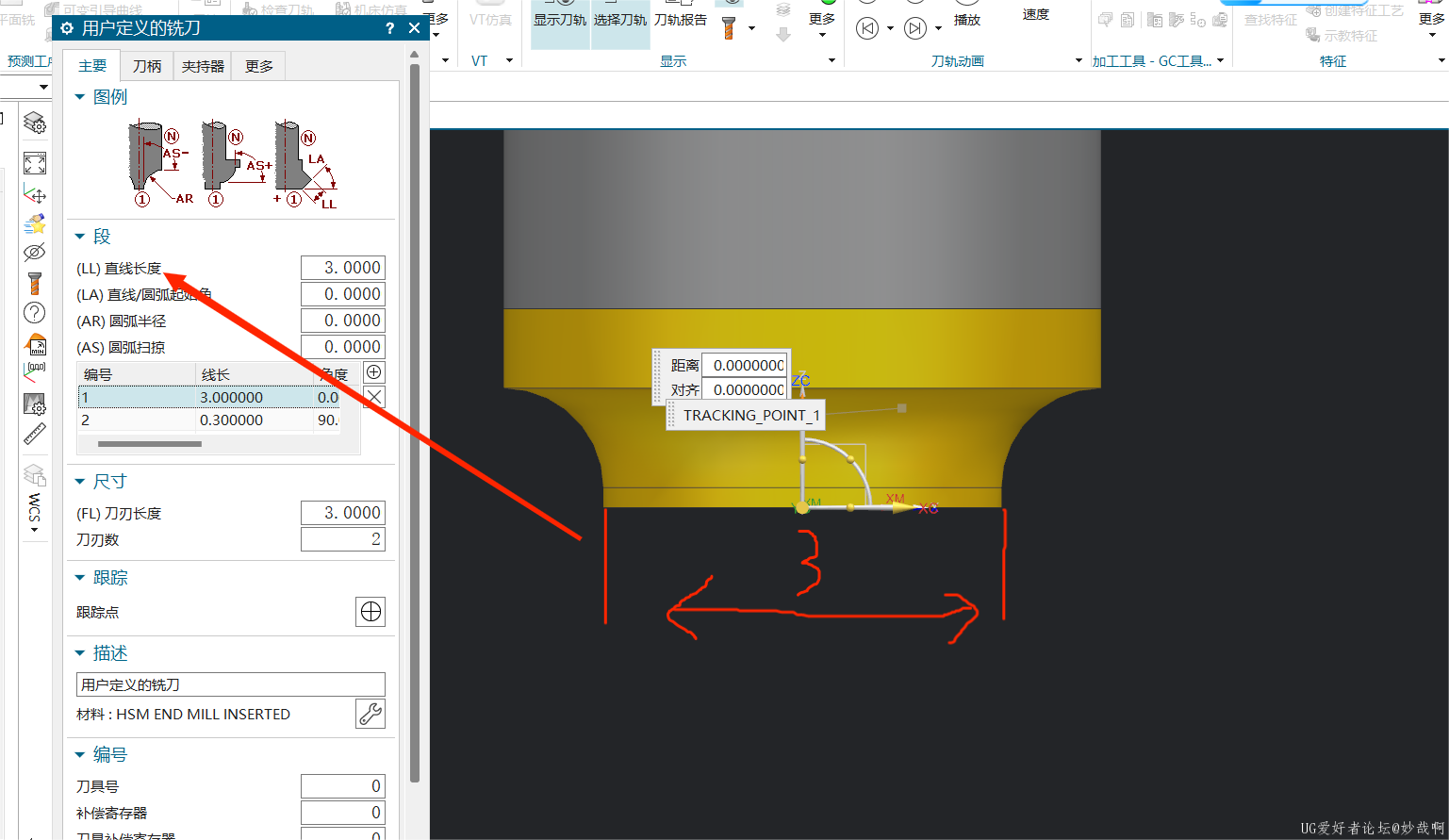Select segment row 1 with 3.000000
Image resolution: width=1449 pixels, height=840 pixels.
click(x=208, y=397)
